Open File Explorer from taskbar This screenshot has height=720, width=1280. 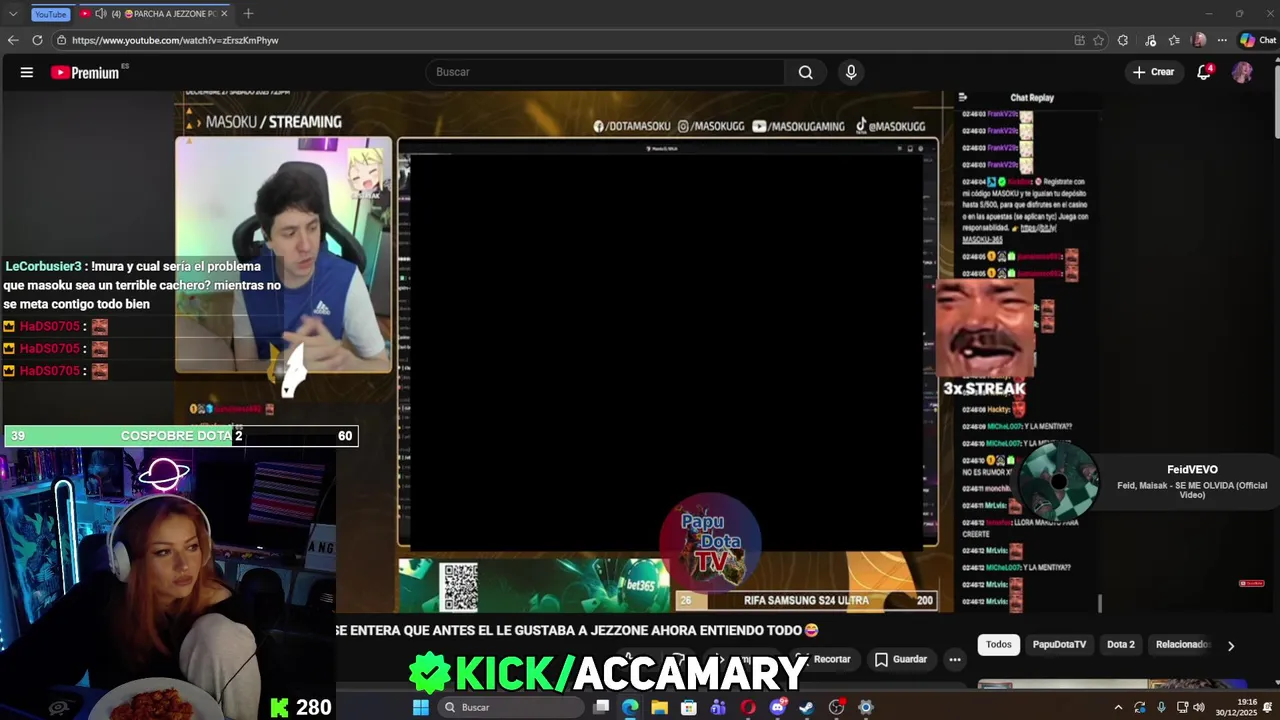coord(659,707)
